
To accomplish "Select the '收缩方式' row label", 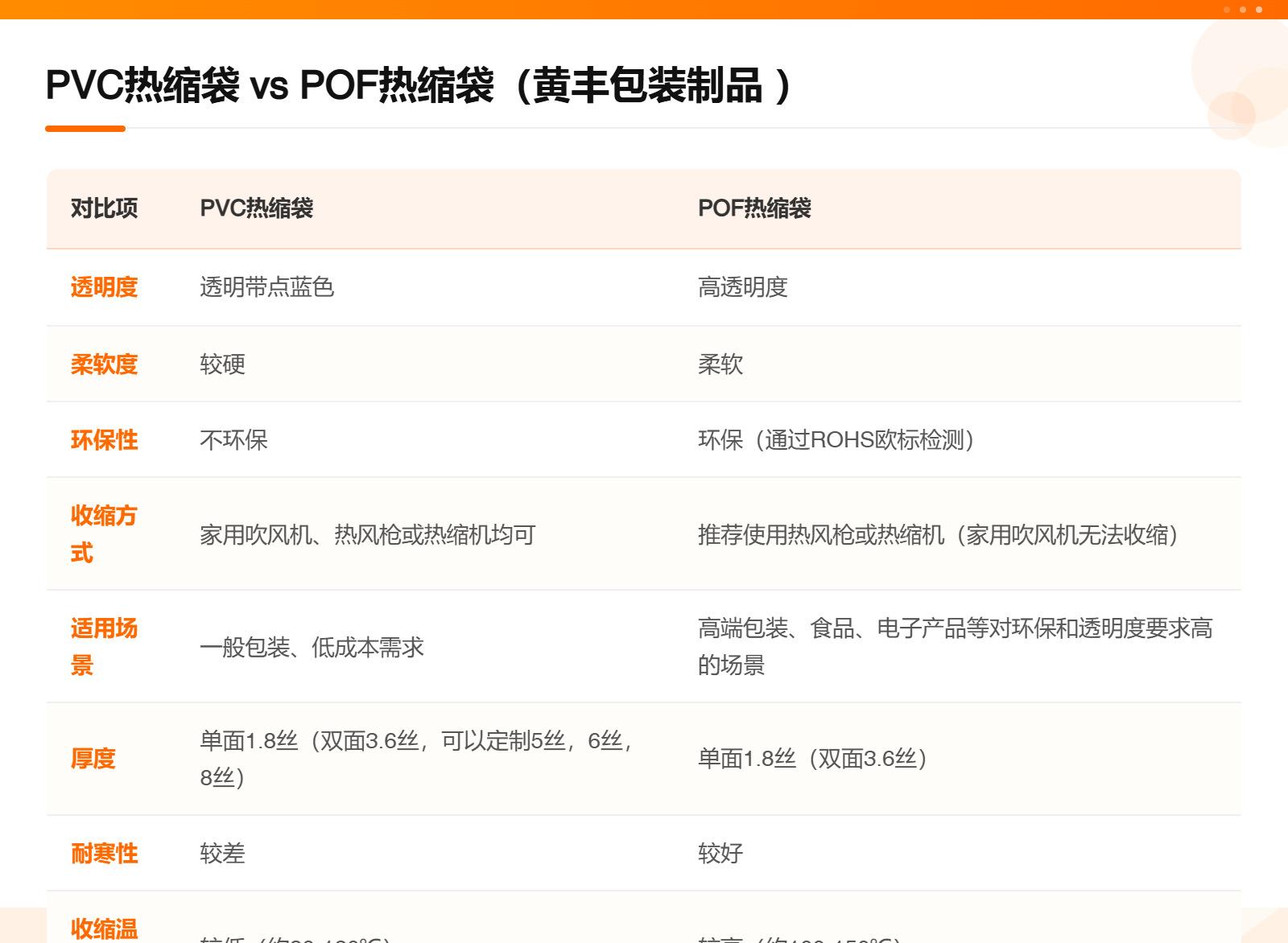I will tap(104, 534).
